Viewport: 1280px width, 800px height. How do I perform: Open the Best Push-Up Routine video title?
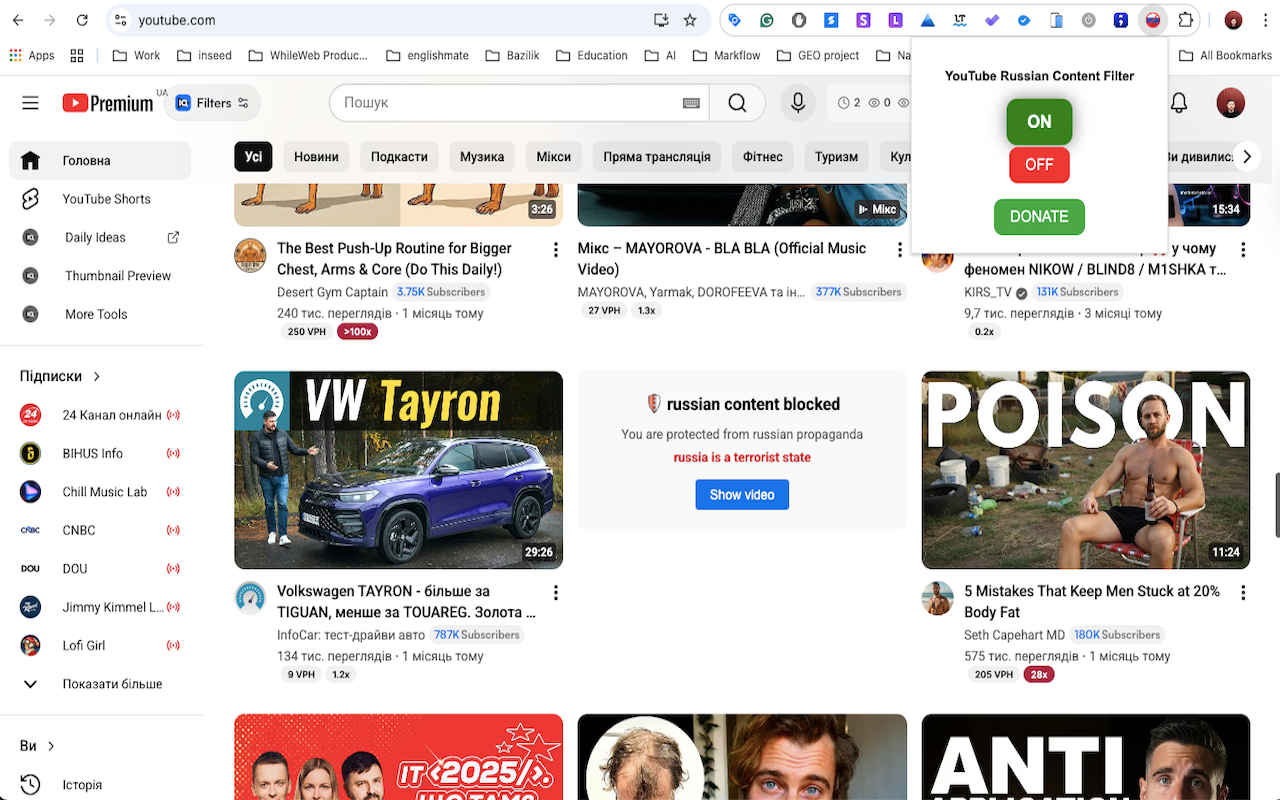(x=394, y=258)
